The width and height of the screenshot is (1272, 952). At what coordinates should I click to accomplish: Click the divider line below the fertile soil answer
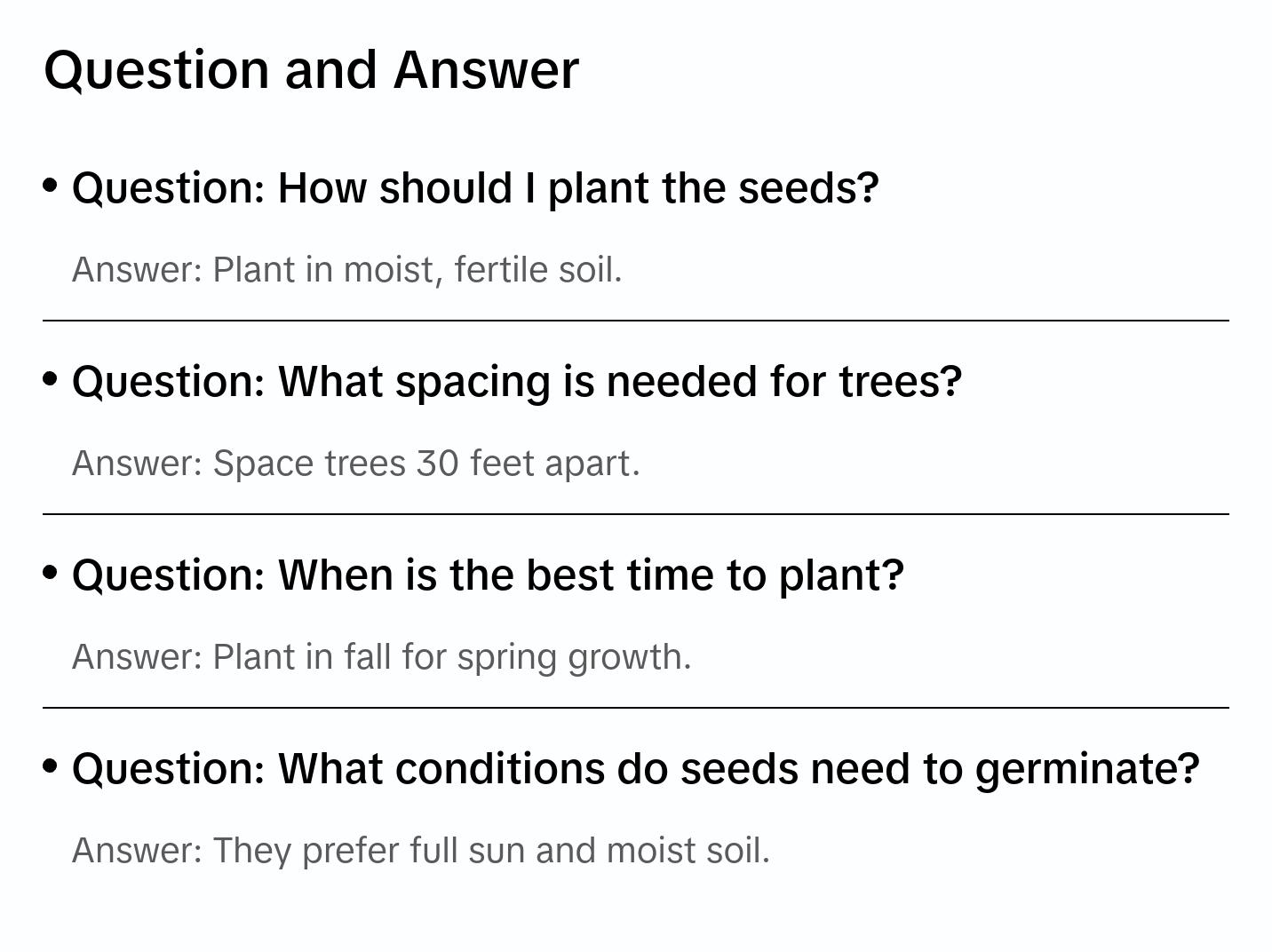(x=635, y=321)
